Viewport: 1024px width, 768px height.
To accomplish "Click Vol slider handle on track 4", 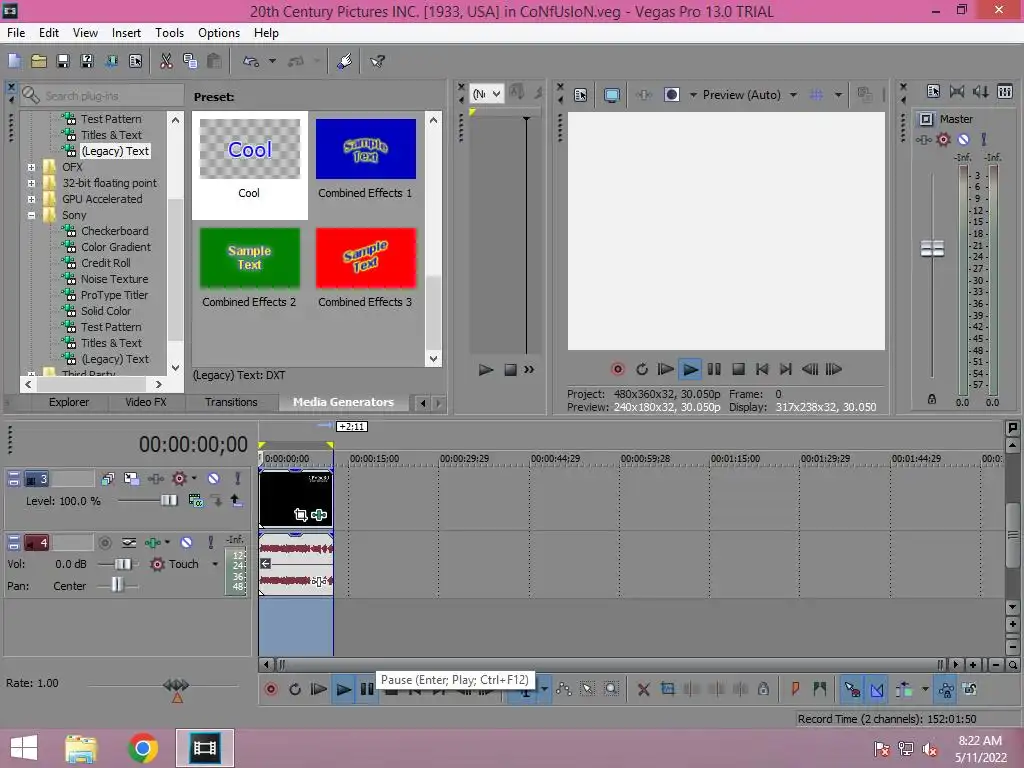I will [123, 564].
